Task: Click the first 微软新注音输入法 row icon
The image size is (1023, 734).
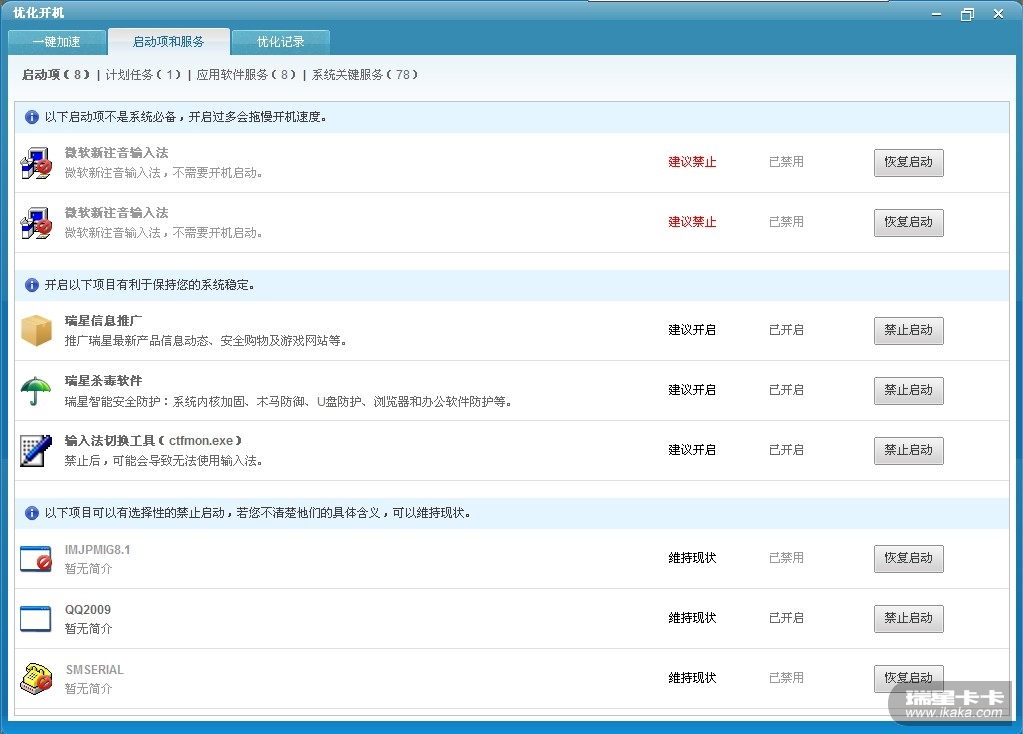Action: [36, 163]
